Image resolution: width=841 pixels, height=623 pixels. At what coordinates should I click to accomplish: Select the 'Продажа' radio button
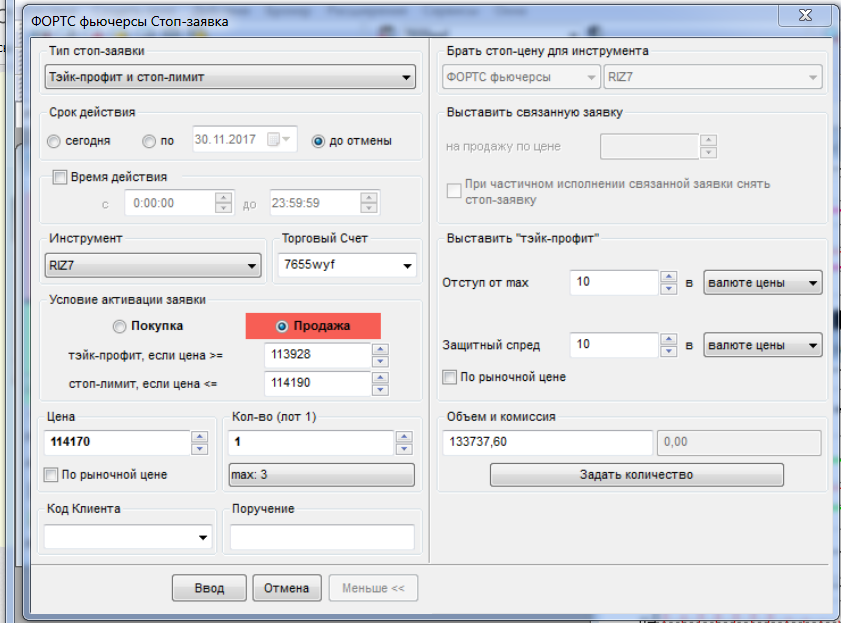(282, 326)
